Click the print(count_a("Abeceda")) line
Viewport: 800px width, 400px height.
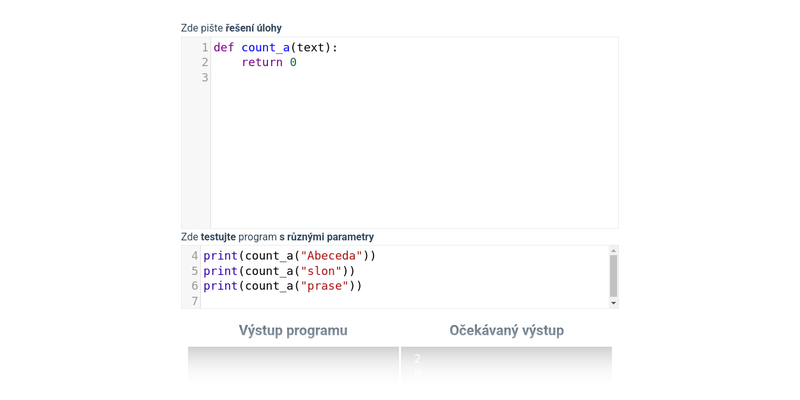(289, 256)
